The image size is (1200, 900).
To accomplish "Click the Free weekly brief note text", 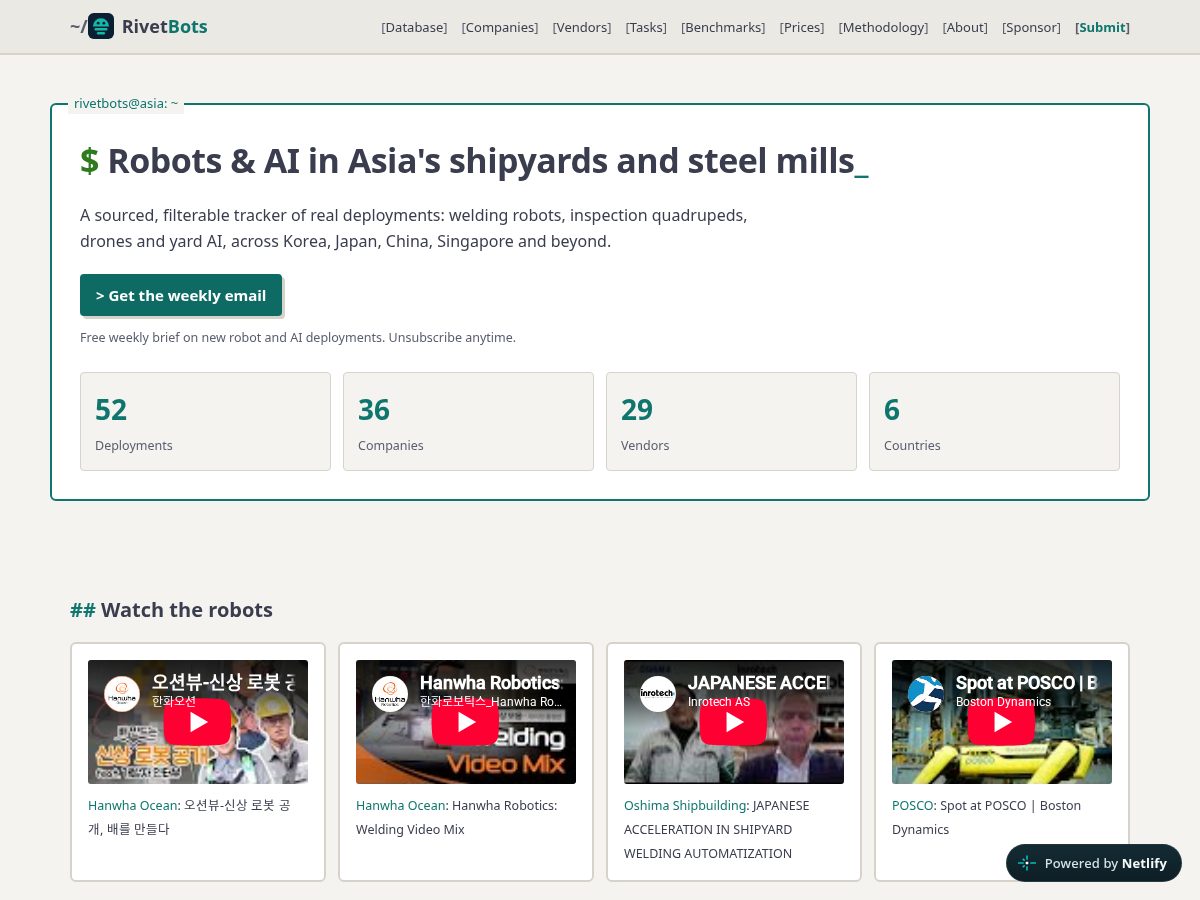I will click(x=298, y=338).
